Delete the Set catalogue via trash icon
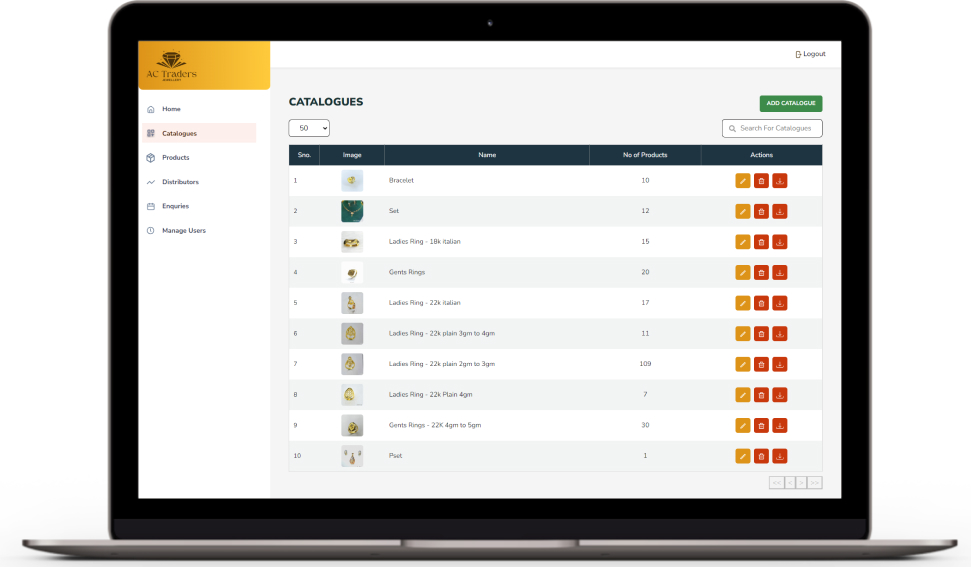The height and width of the screenshot is (567, 971). click(761, 211)
